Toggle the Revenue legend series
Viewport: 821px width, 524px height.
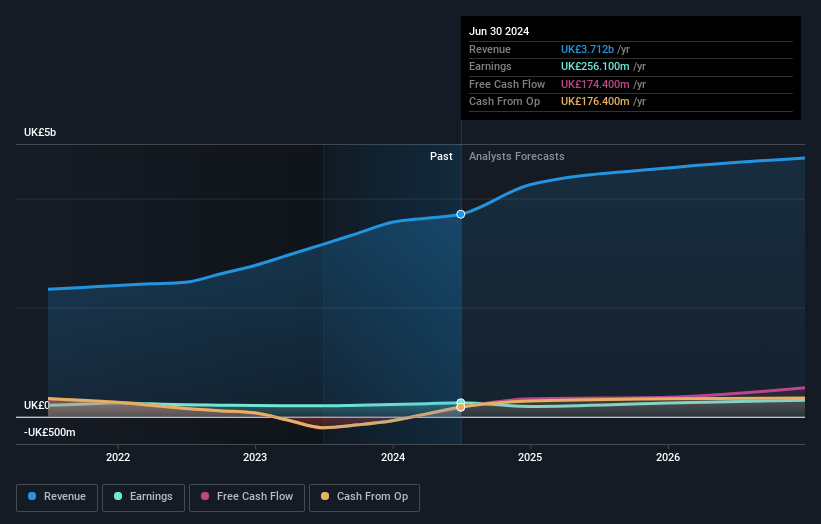click(57, 497)
